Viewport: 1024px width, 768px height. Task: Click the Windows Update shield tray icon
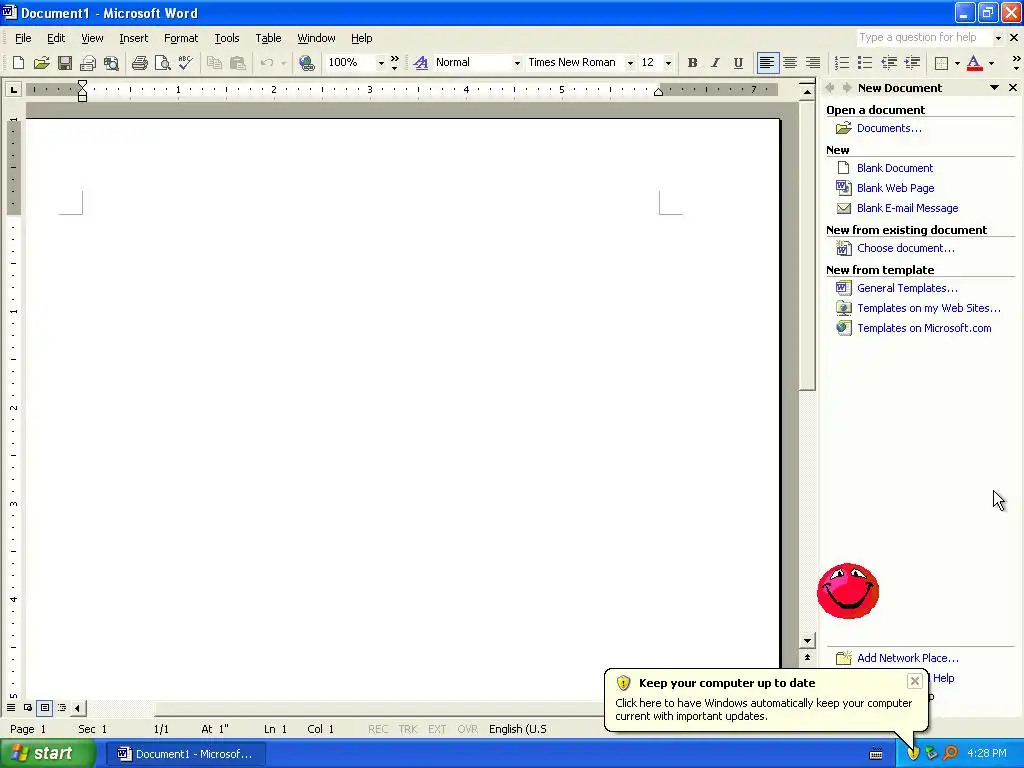913,753
